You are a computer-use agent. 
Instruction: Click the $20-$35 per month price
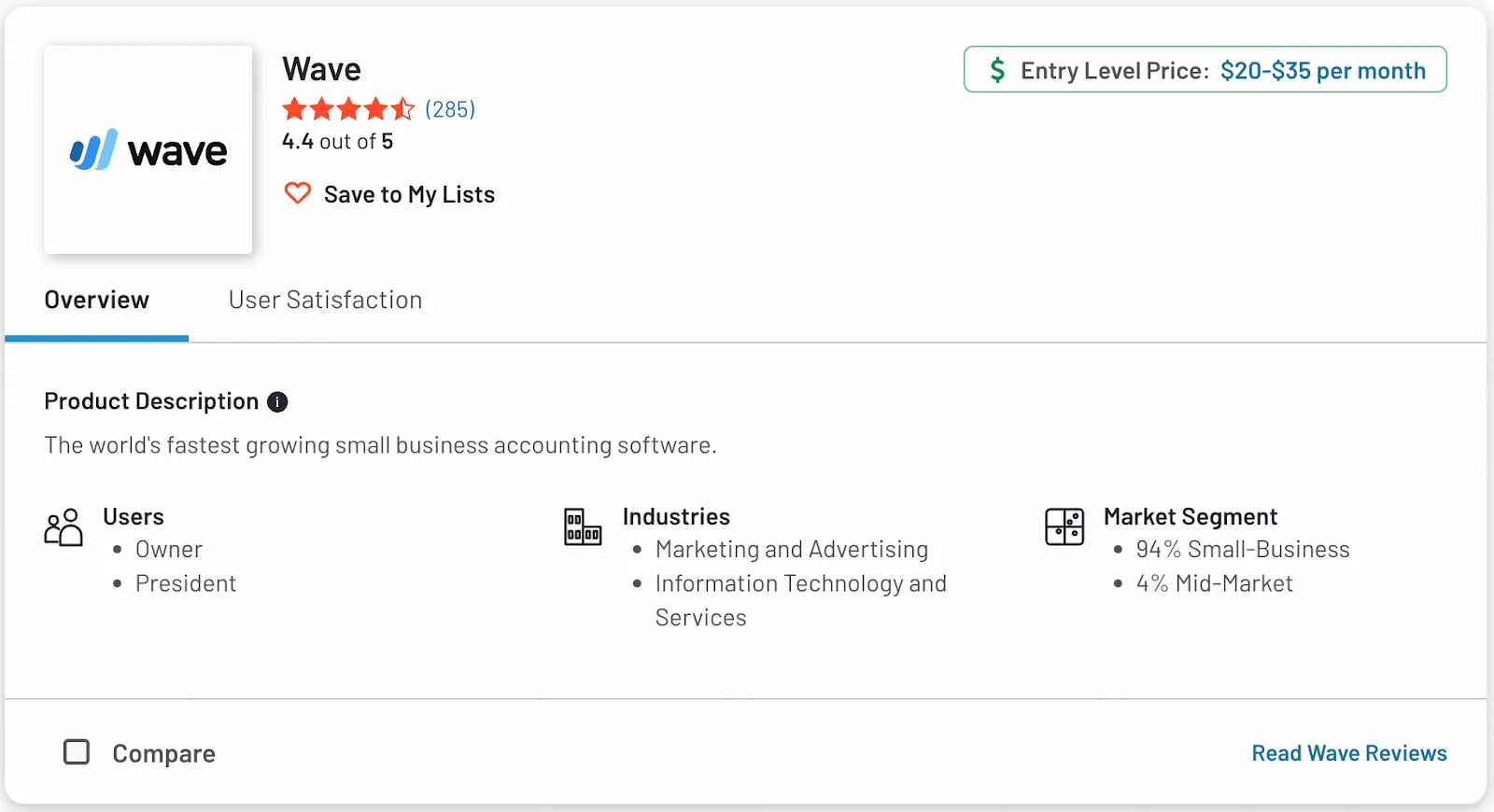coord(1322,70)
